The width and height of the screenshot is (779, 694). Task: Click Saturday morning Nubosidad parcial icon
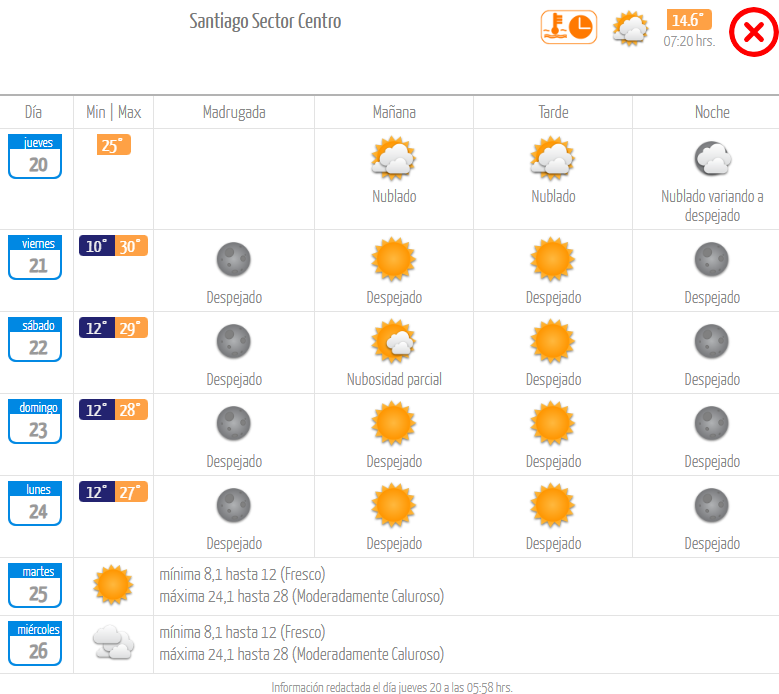tap(394, 342)
